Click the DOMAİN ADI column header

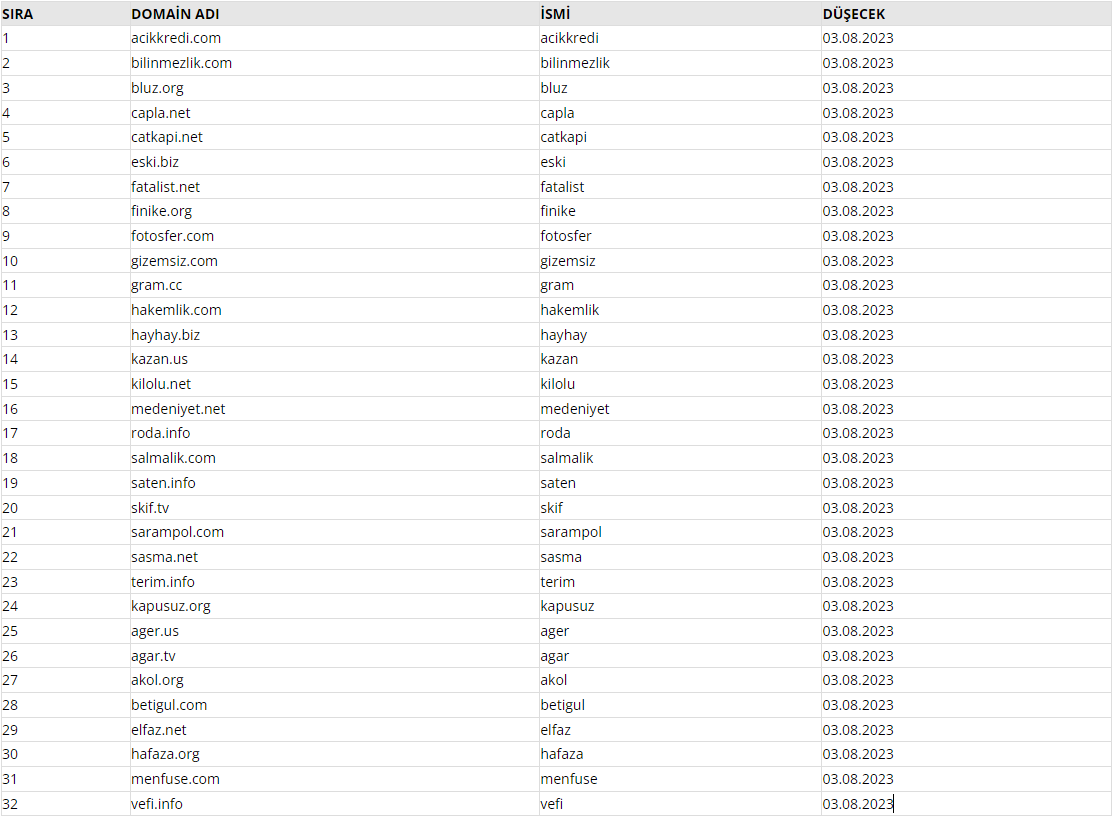[334, 14]
